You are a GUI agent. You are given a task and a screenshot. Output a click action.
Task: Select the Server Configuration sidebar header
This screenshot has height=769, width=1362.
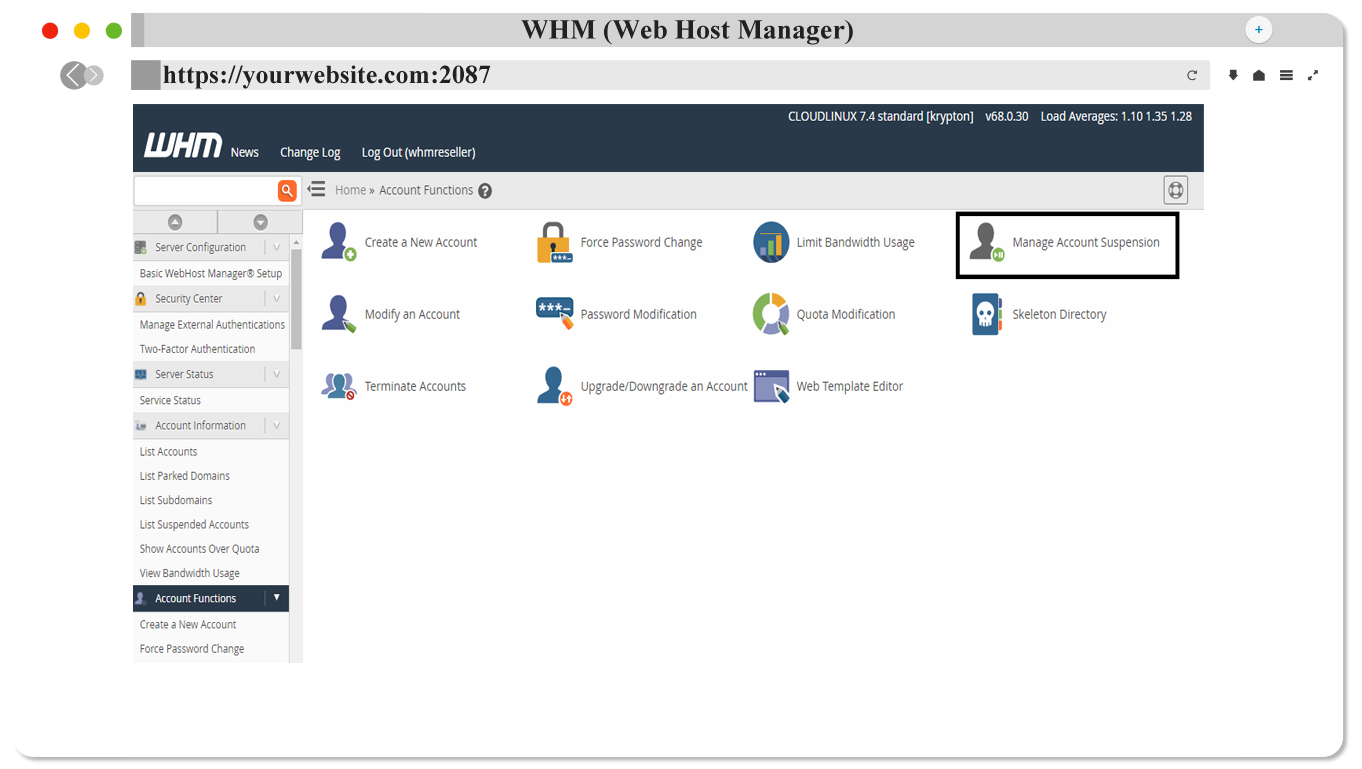[211, 247]
